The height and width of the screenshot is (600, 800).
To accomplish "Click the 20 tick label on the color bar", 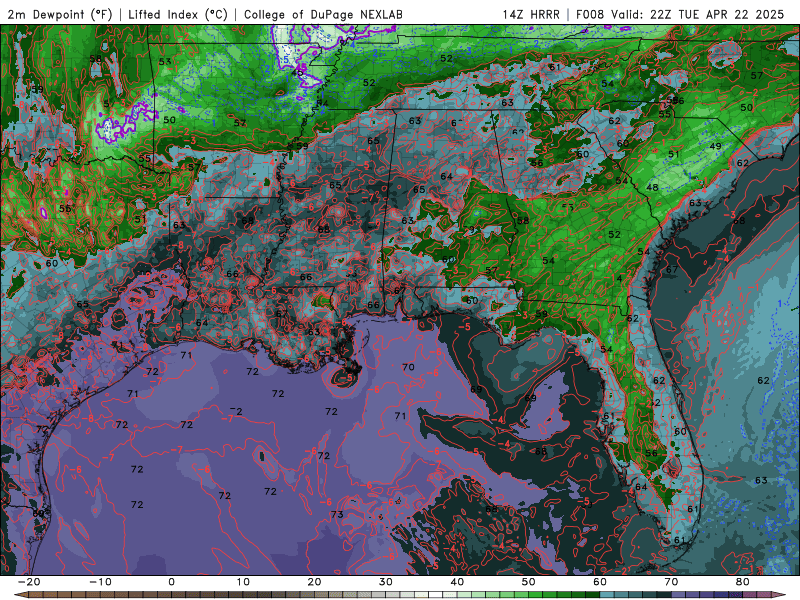I will coord(314,582).
